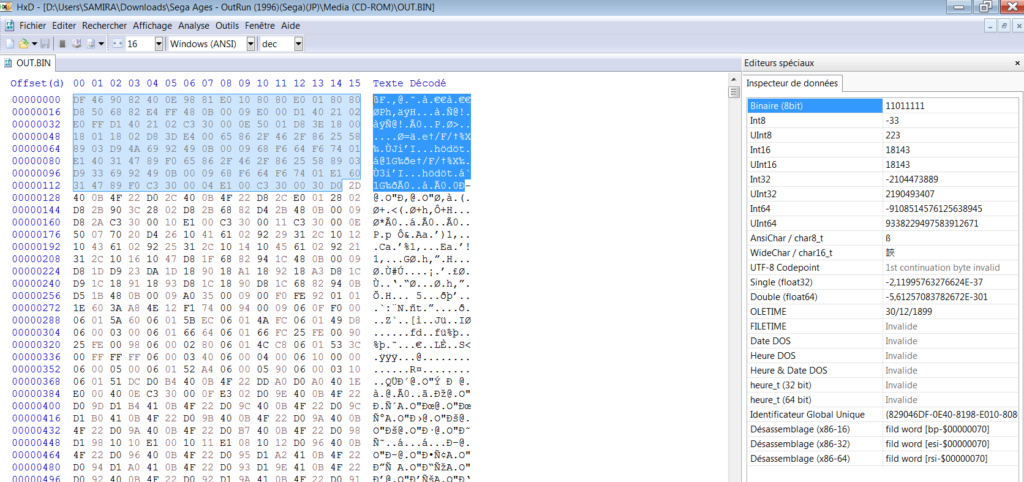The image size is (1024, 482).
Task: Select the Int16 inspector row
Action: pyautogui.click(x=884, y=150)
